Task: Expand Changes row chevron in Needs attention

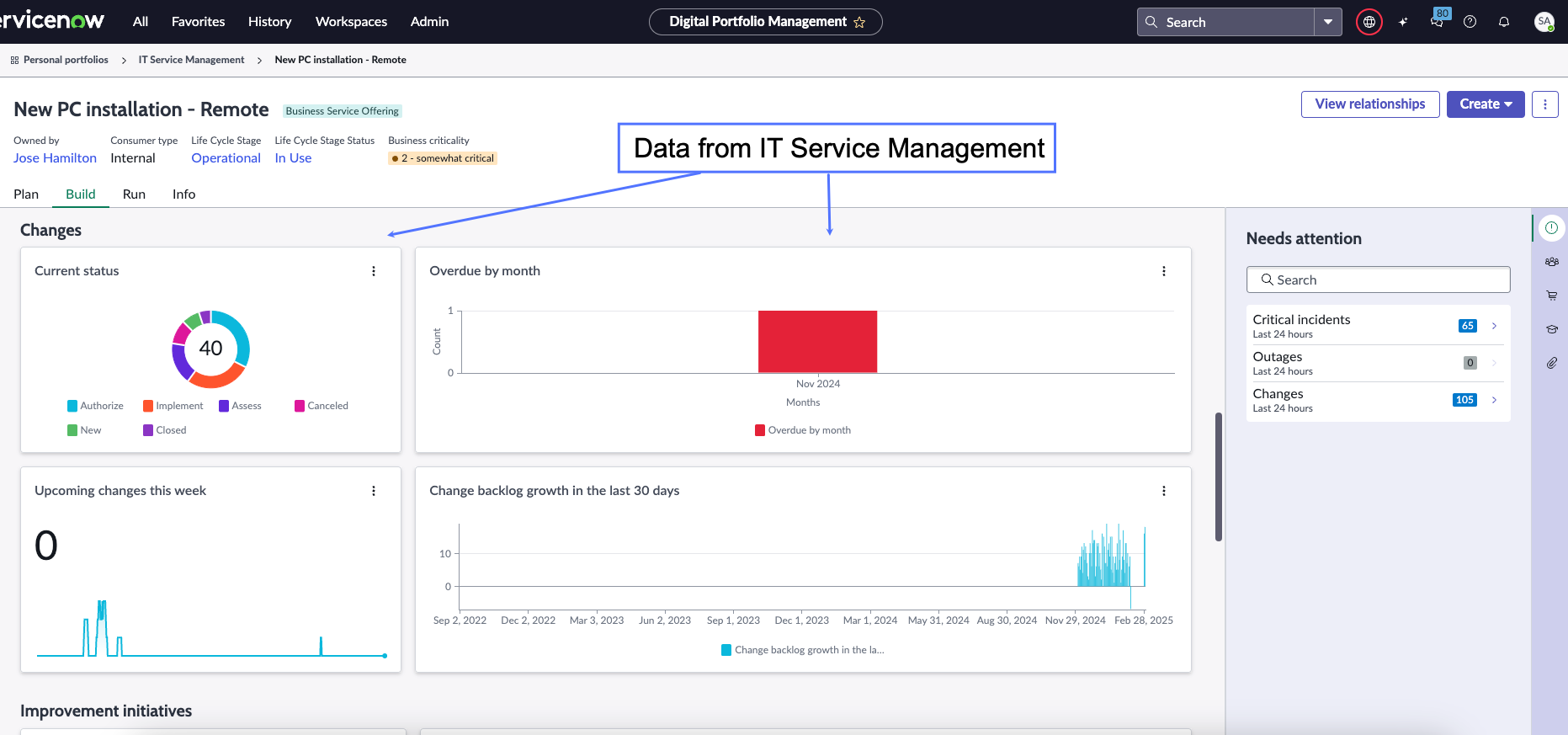Action: tap(1494, 400)
